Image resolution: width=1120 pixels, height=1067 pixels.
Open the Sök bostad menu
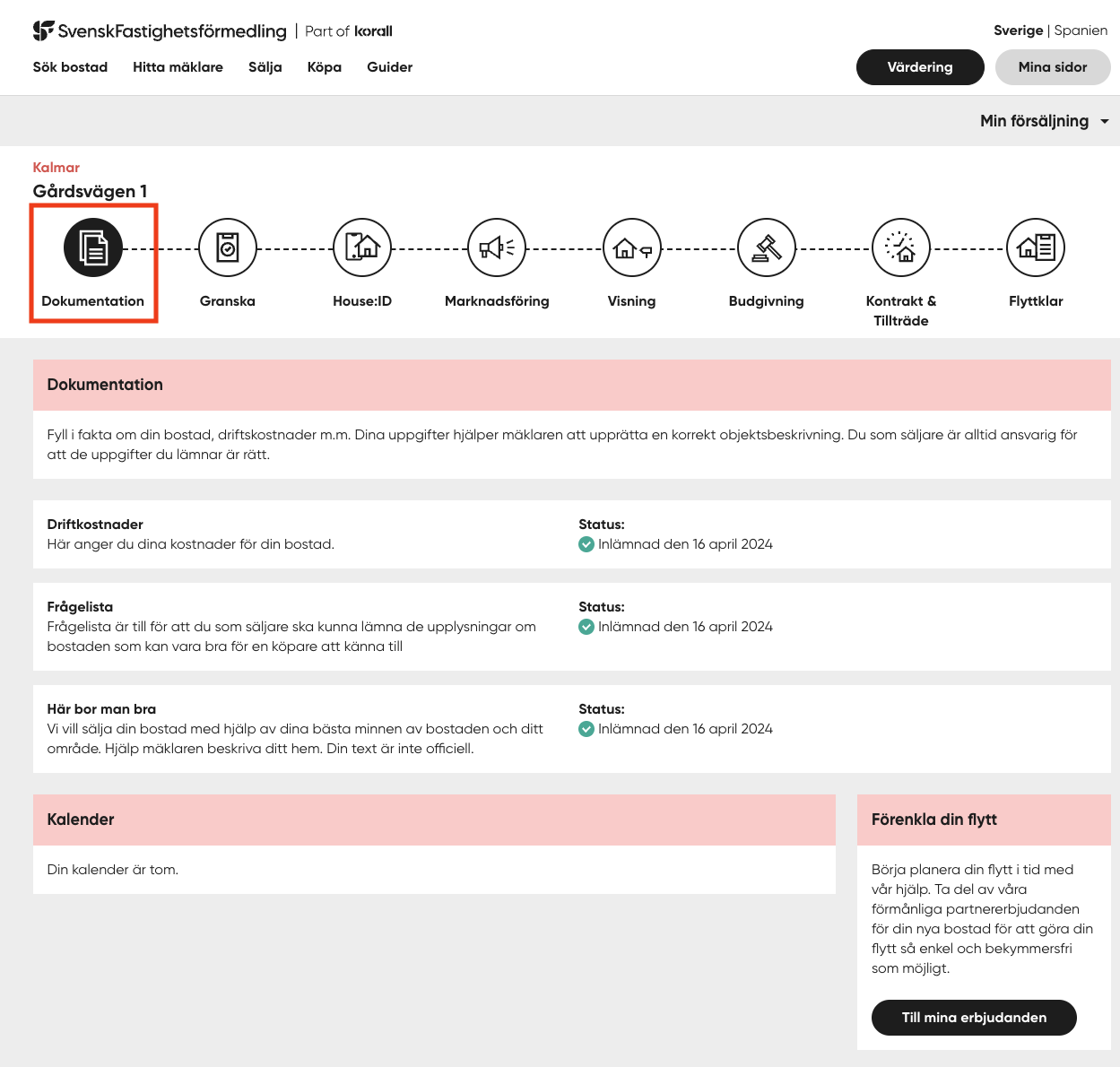70,67
